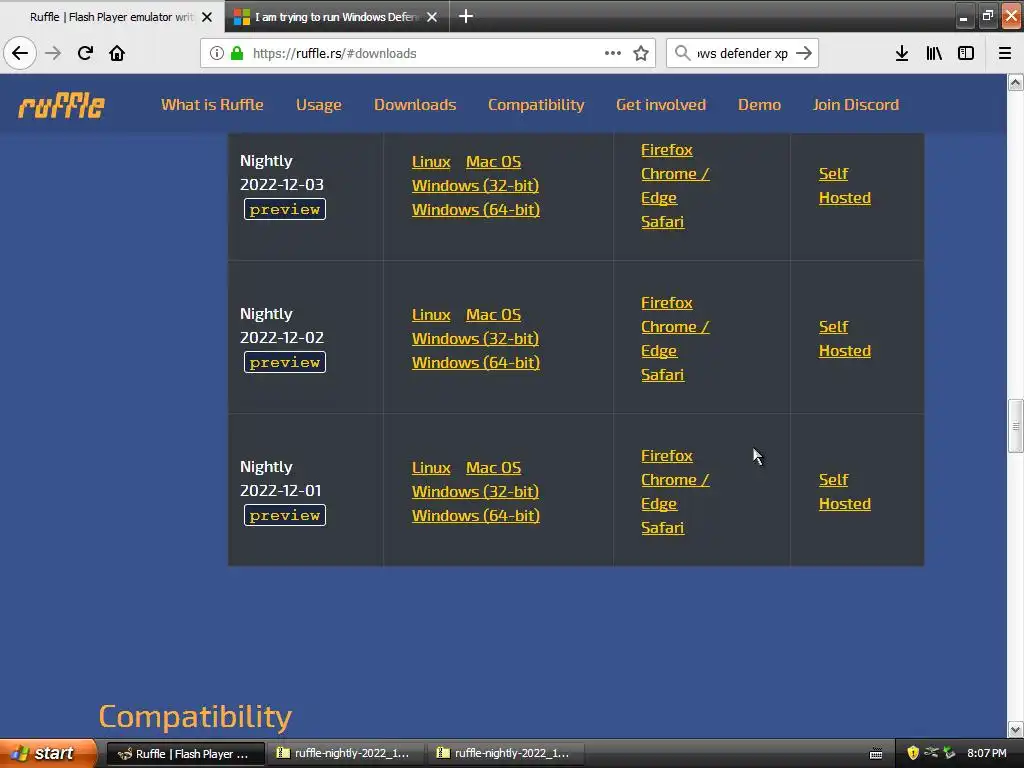Get Firefox extension for 2022-12-03

667,150
